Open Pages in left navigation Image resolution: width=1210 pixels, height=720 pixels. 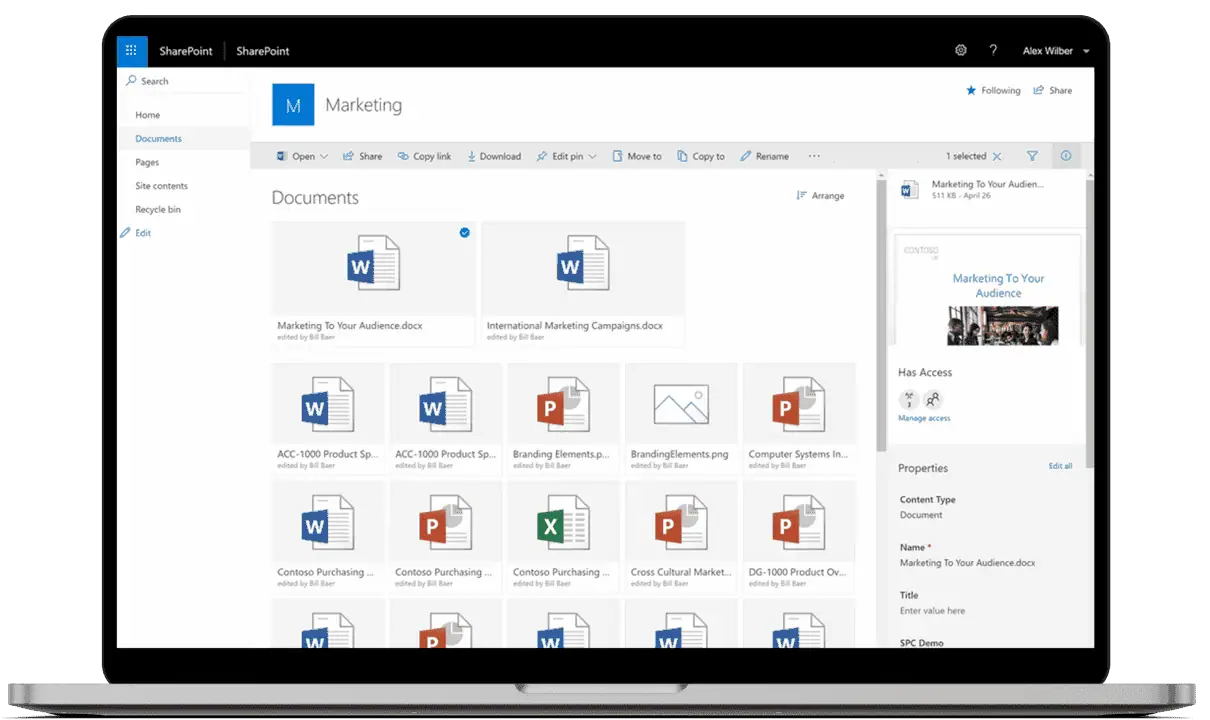tap(147, 162)
